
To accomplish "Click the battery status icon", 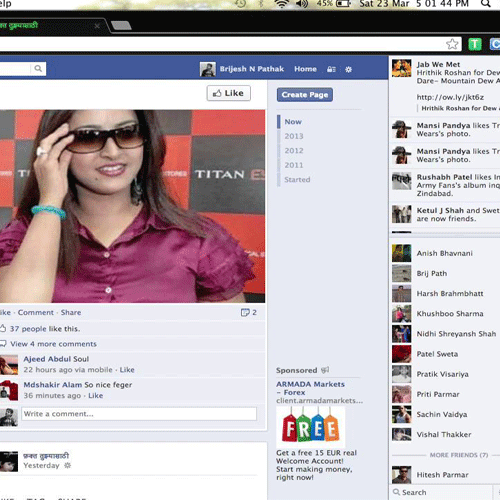I will click(343, 3).
